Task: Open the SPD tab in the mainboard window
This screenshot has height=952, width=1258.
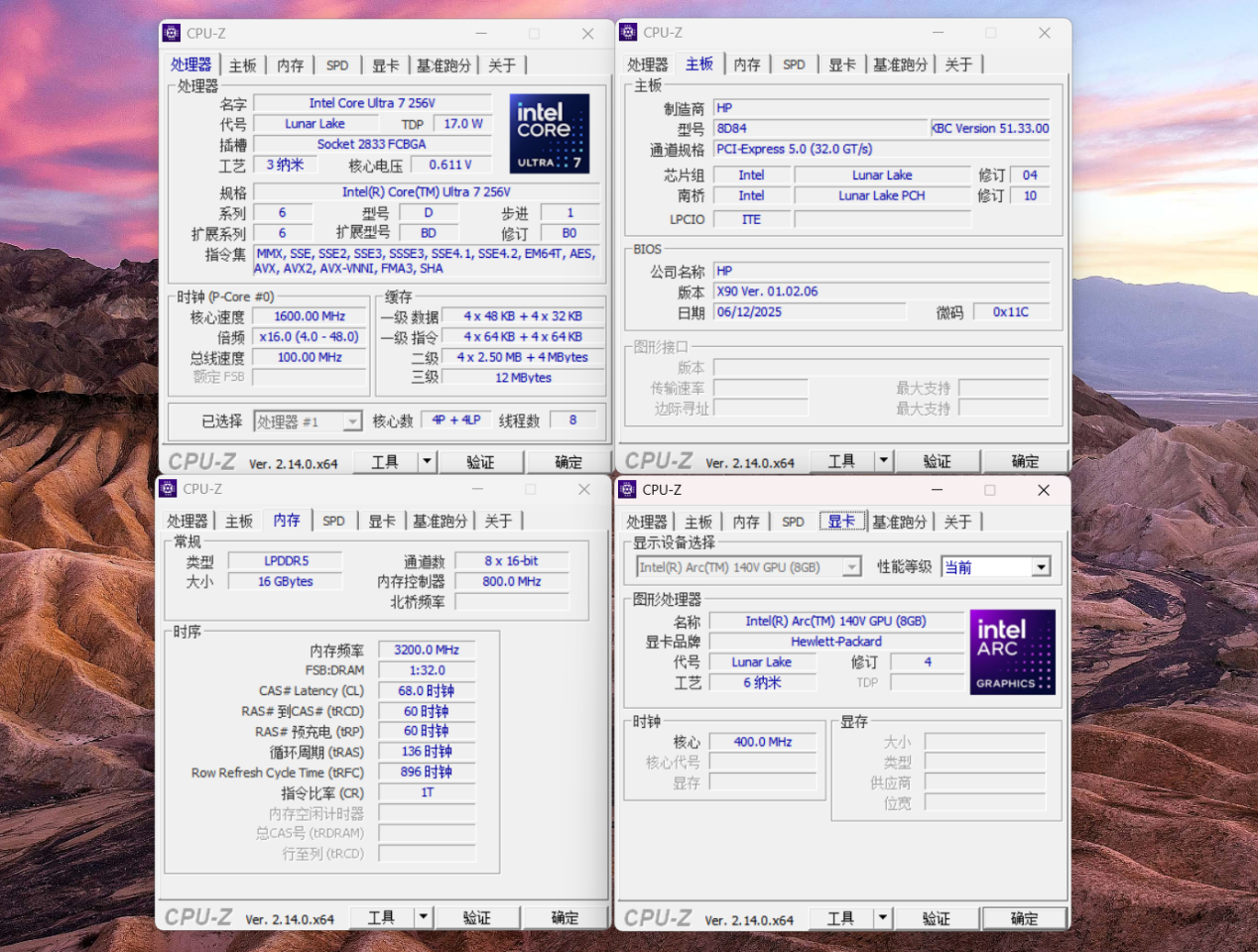Action: (x=794, y=65)
